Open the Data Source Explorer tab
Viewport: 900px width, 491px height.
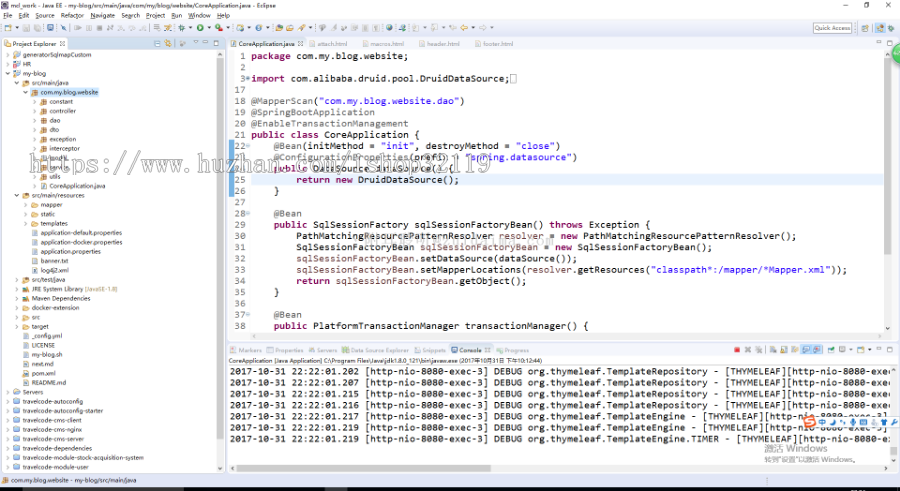[375, 350]
